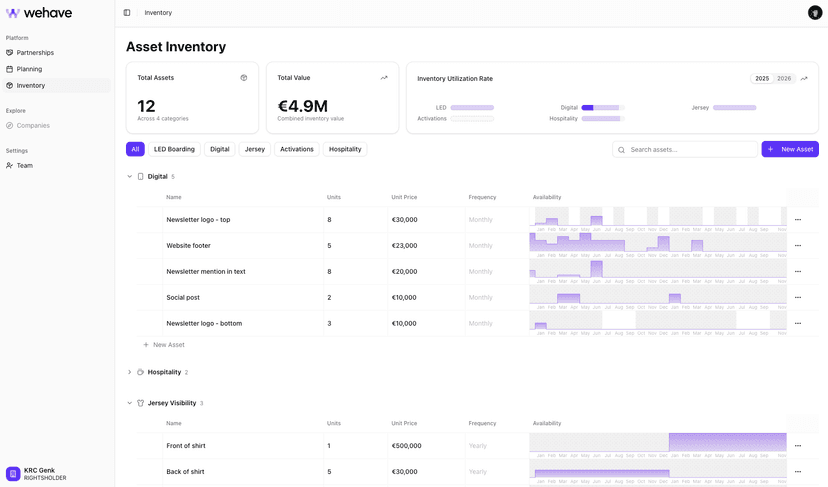828x487 pixels.
Task: Open the user avatar menu
Action: [x=815, y=13]
